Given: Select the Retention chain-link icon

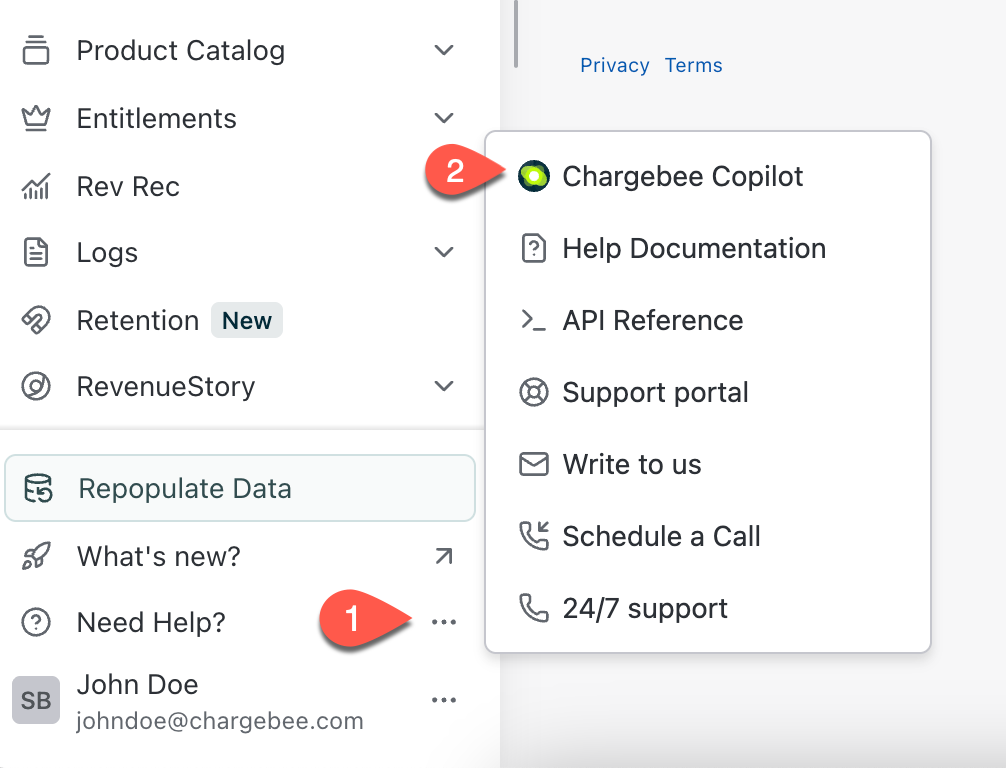Looking at the screenshot, I should (36, 320).
